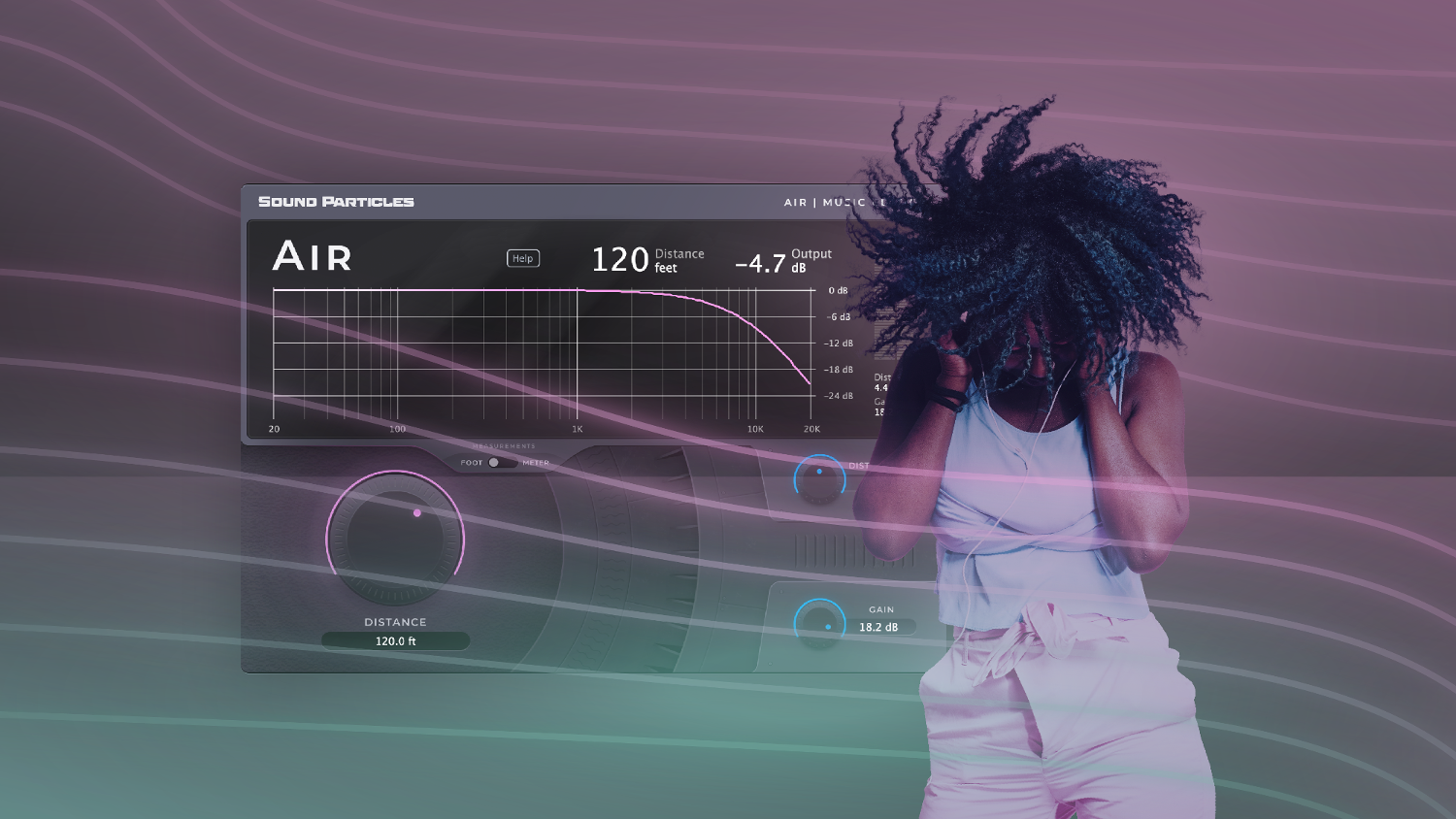
Task: Click the 18.2 dB gain readout
Action: pos(878,627)
